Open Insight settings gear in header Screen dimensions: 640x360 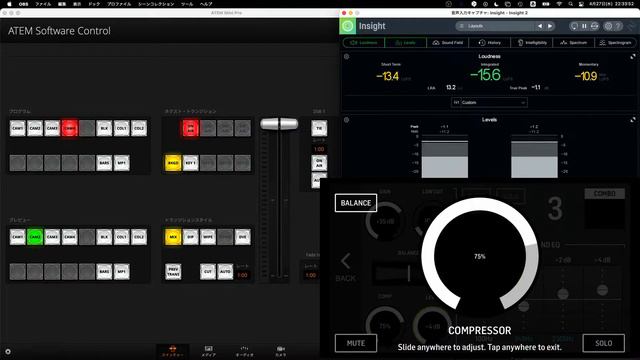(608, 26)
